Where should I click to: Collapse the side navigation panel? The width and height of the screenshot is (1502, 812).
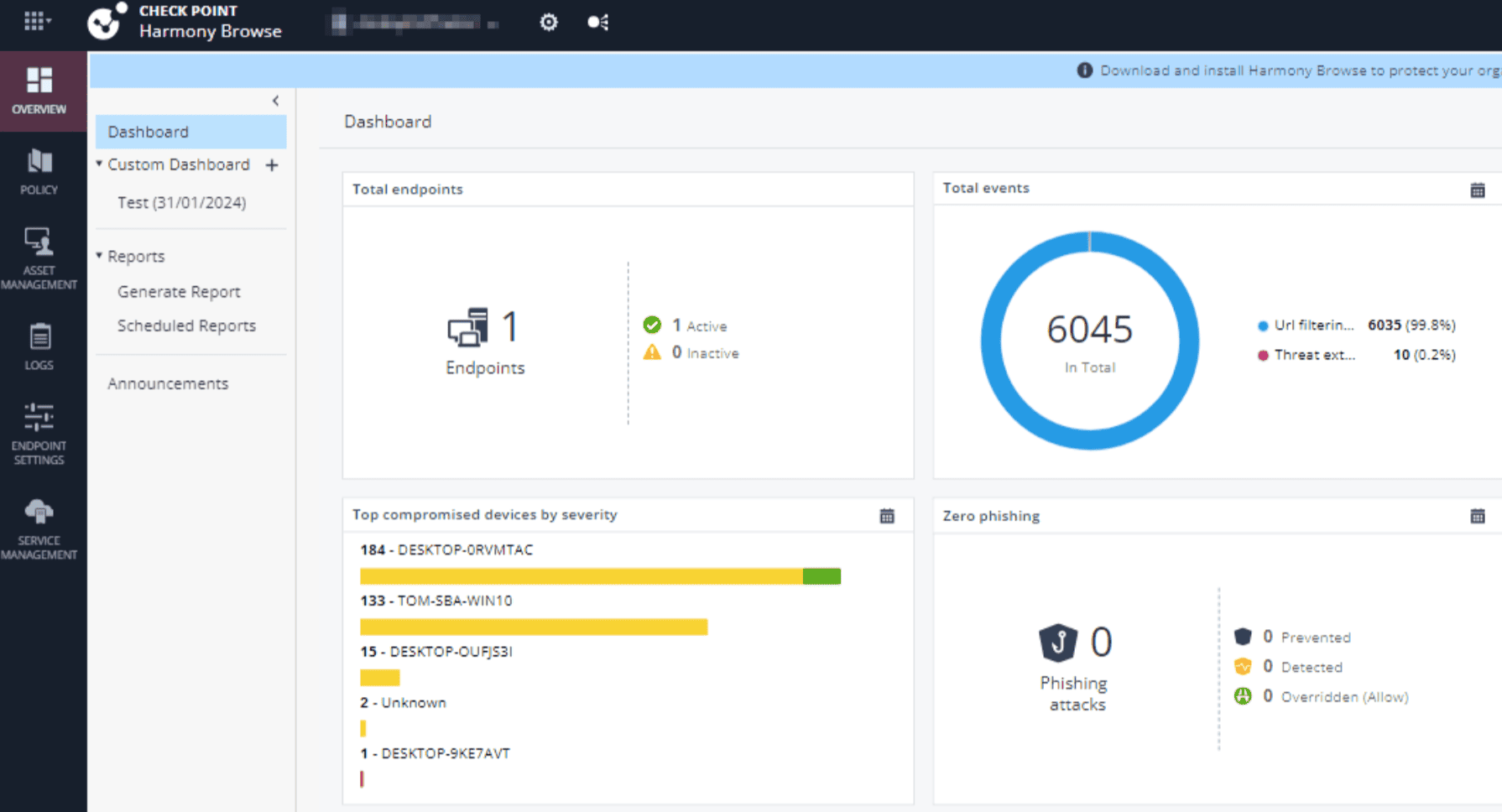point(275,101)
